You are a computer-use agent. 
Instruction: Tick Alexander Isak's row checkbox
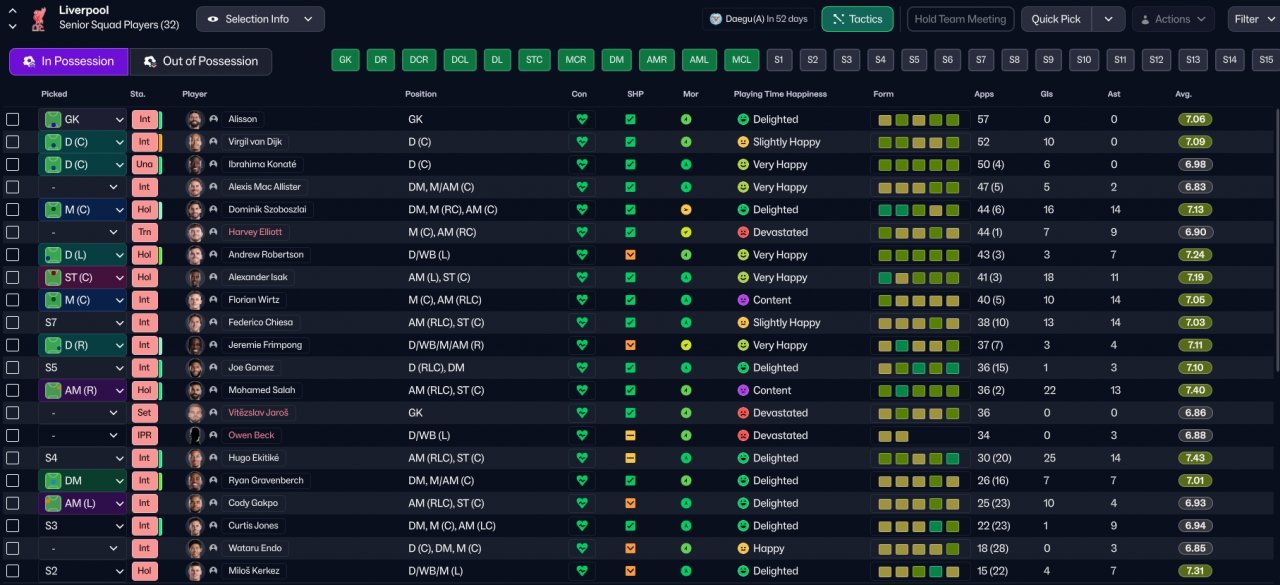click(x=12, y=277)
